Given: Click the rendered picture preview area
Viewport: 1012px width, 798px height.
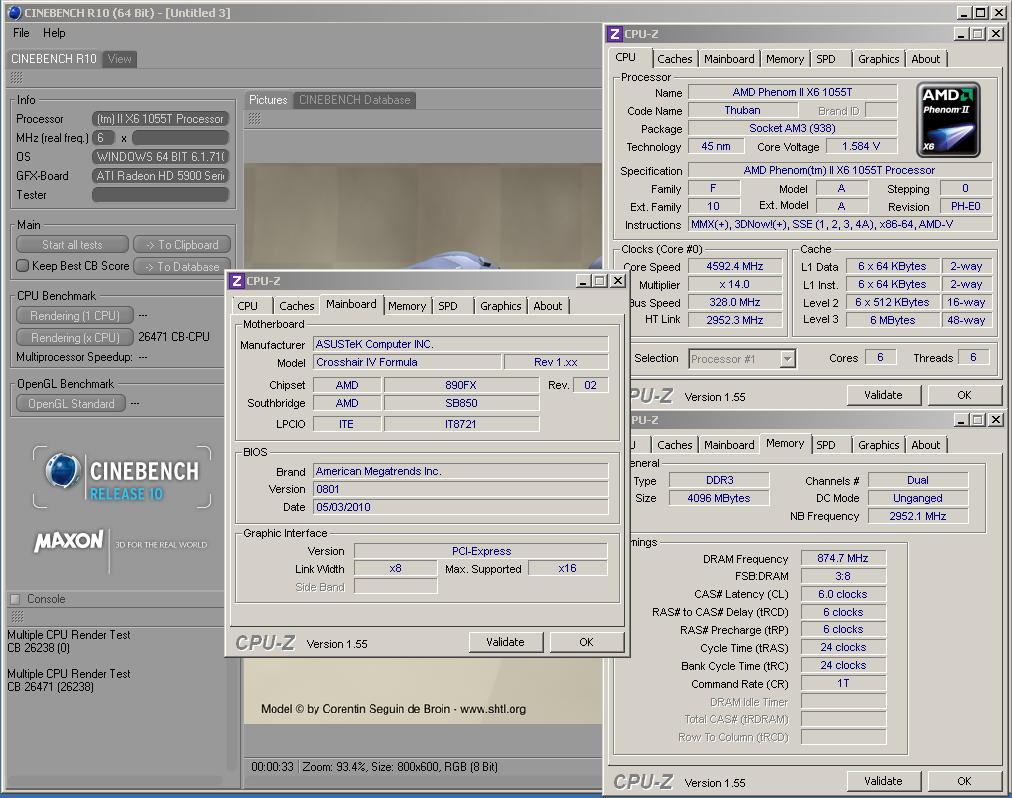Looking at the screenshot, I should (423, 217).
